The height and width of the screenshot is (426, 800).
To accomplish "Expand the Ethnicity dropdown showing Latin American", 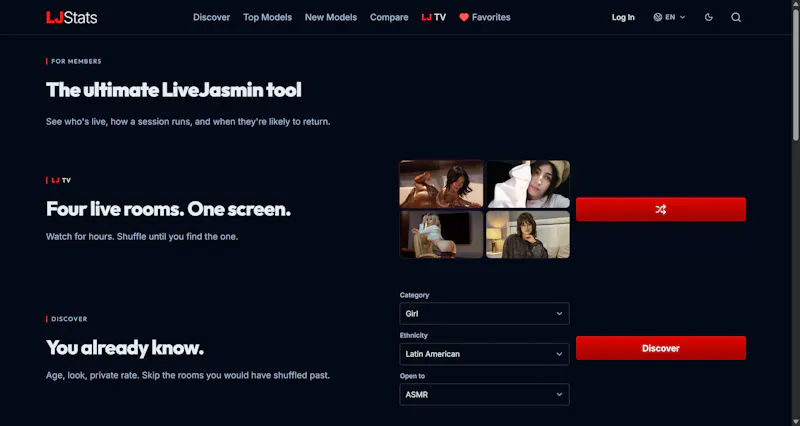I will coord(484,354).
